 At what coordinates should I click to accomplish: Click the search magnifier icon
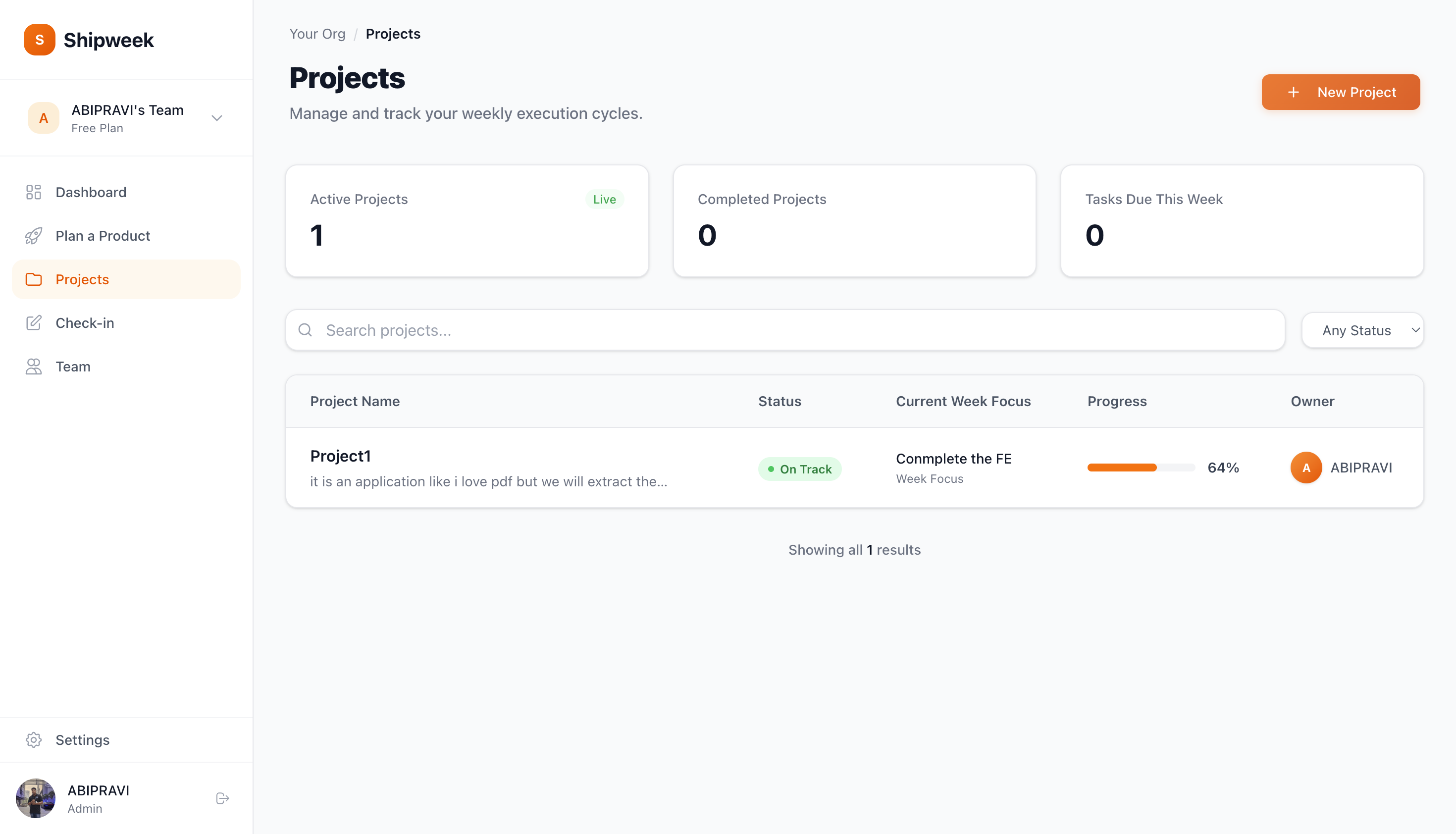click(305, 330)
